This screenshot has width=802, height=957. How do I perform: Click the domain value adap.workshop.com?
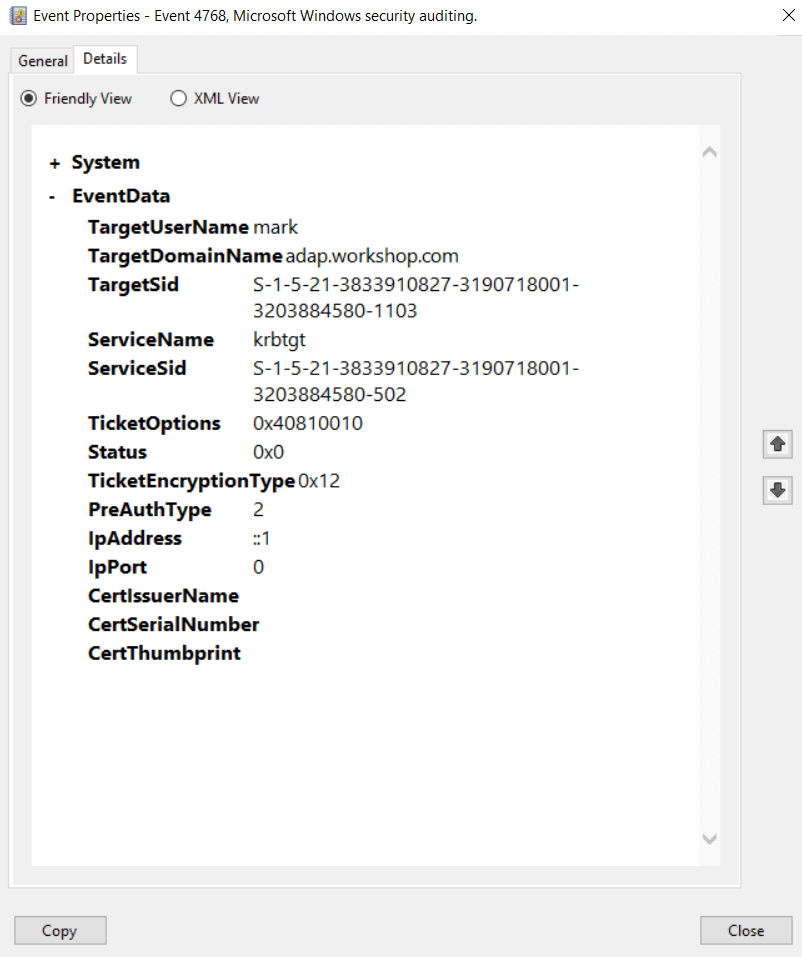(x=372, y=256)
